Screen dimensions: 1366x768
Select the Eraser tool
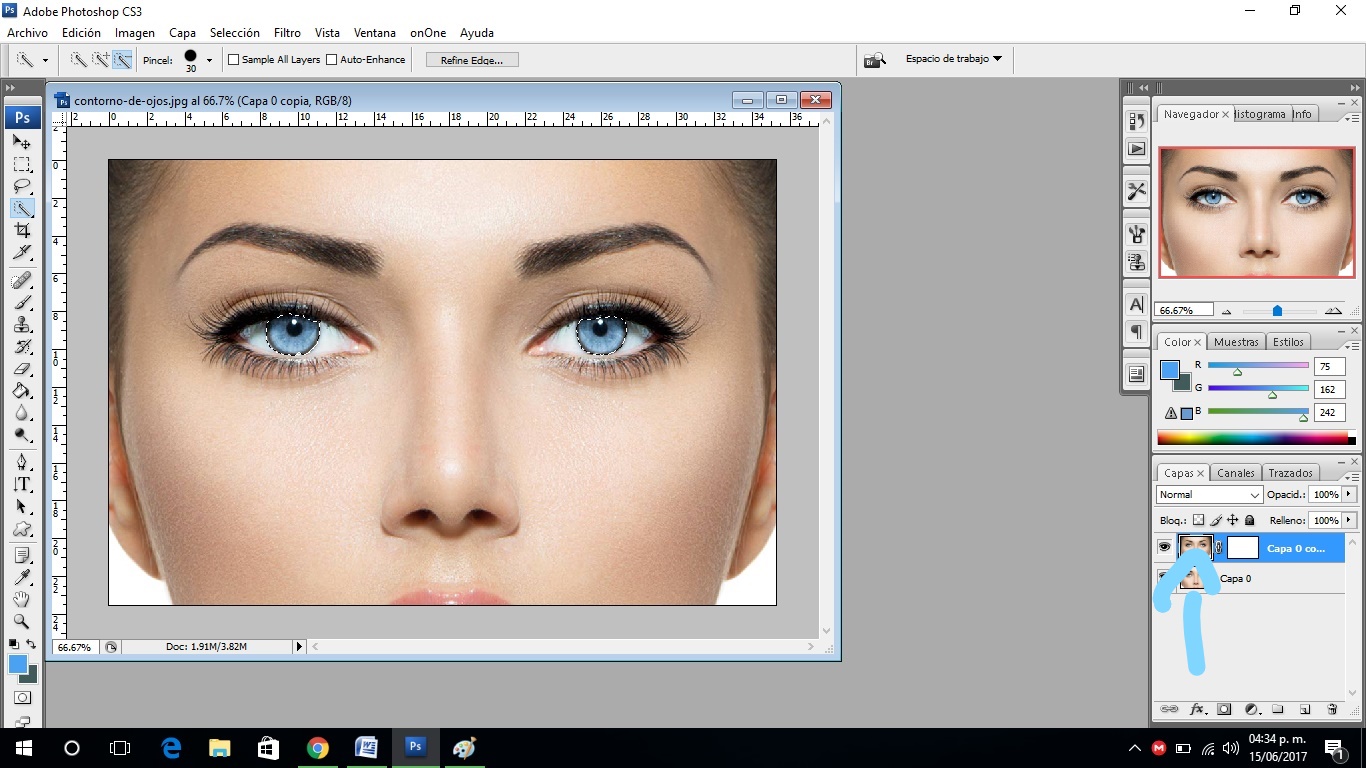(x=22, y=368)
